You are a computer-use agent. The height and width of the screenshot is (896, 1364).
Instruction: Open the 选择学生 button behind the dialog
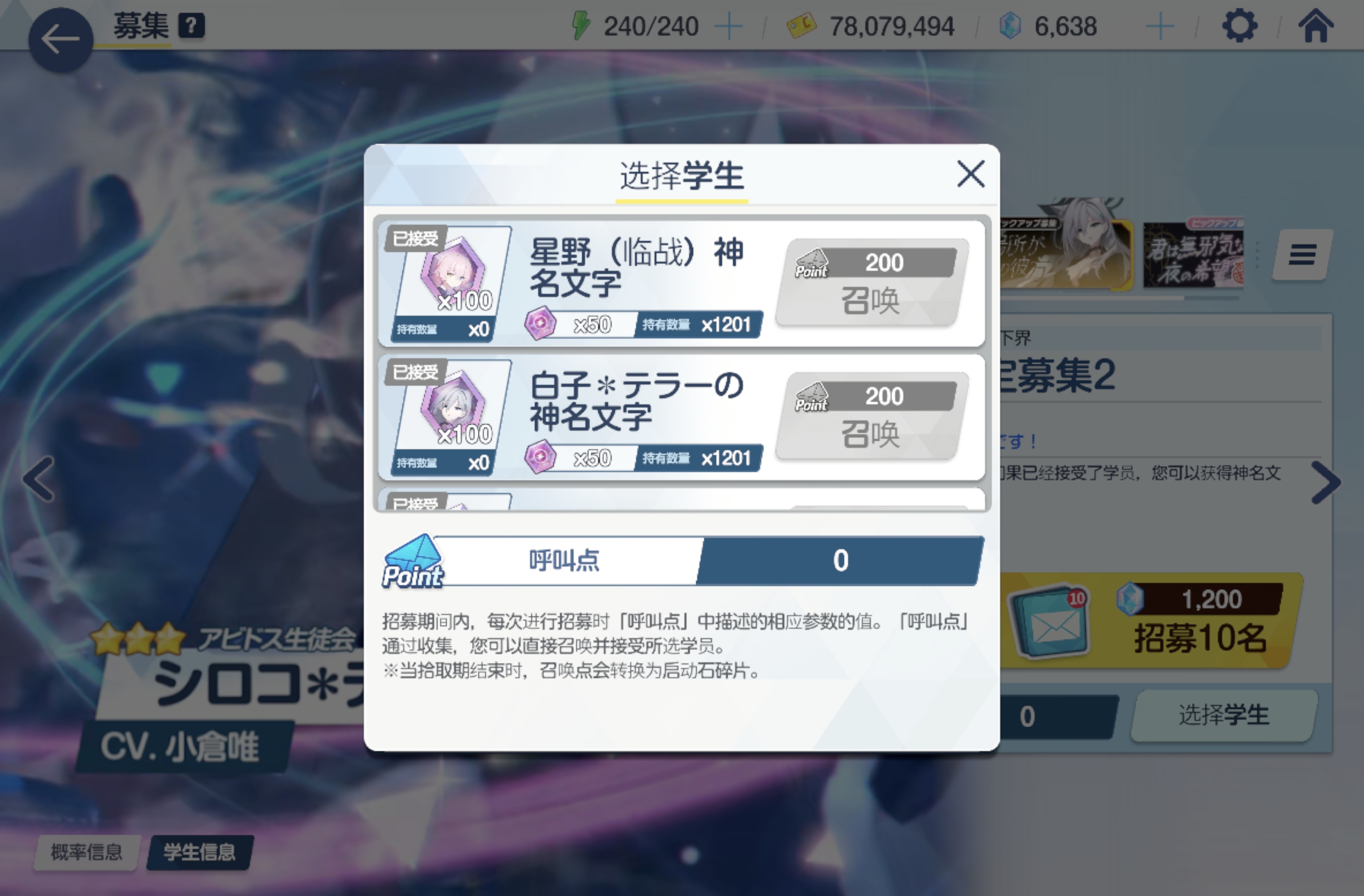coord(1224,715)
